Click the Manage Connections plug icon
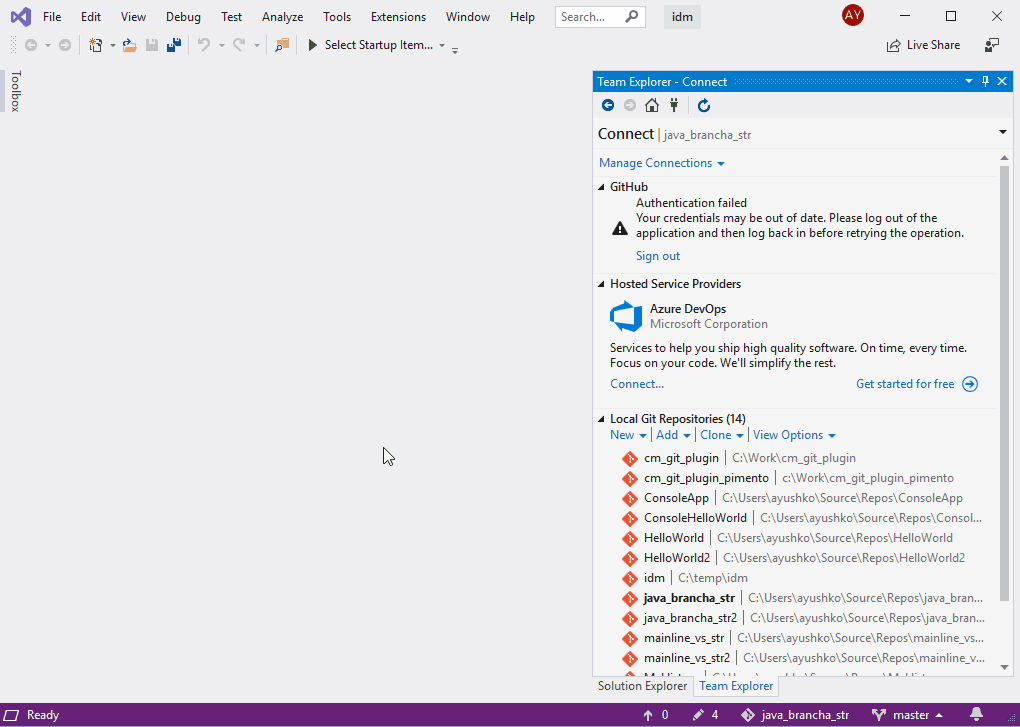Viewport: 1020px width, 727px height. [x=674, y=105]
